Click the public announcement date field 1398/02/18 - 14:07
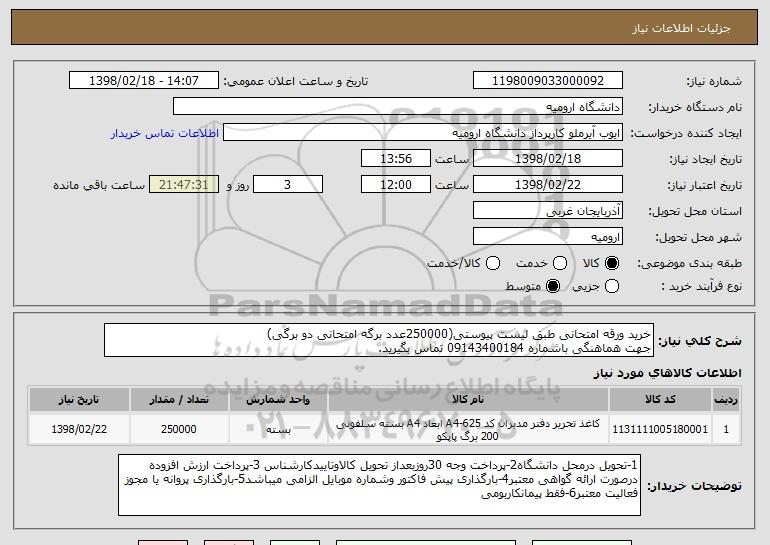 [144, 81]
